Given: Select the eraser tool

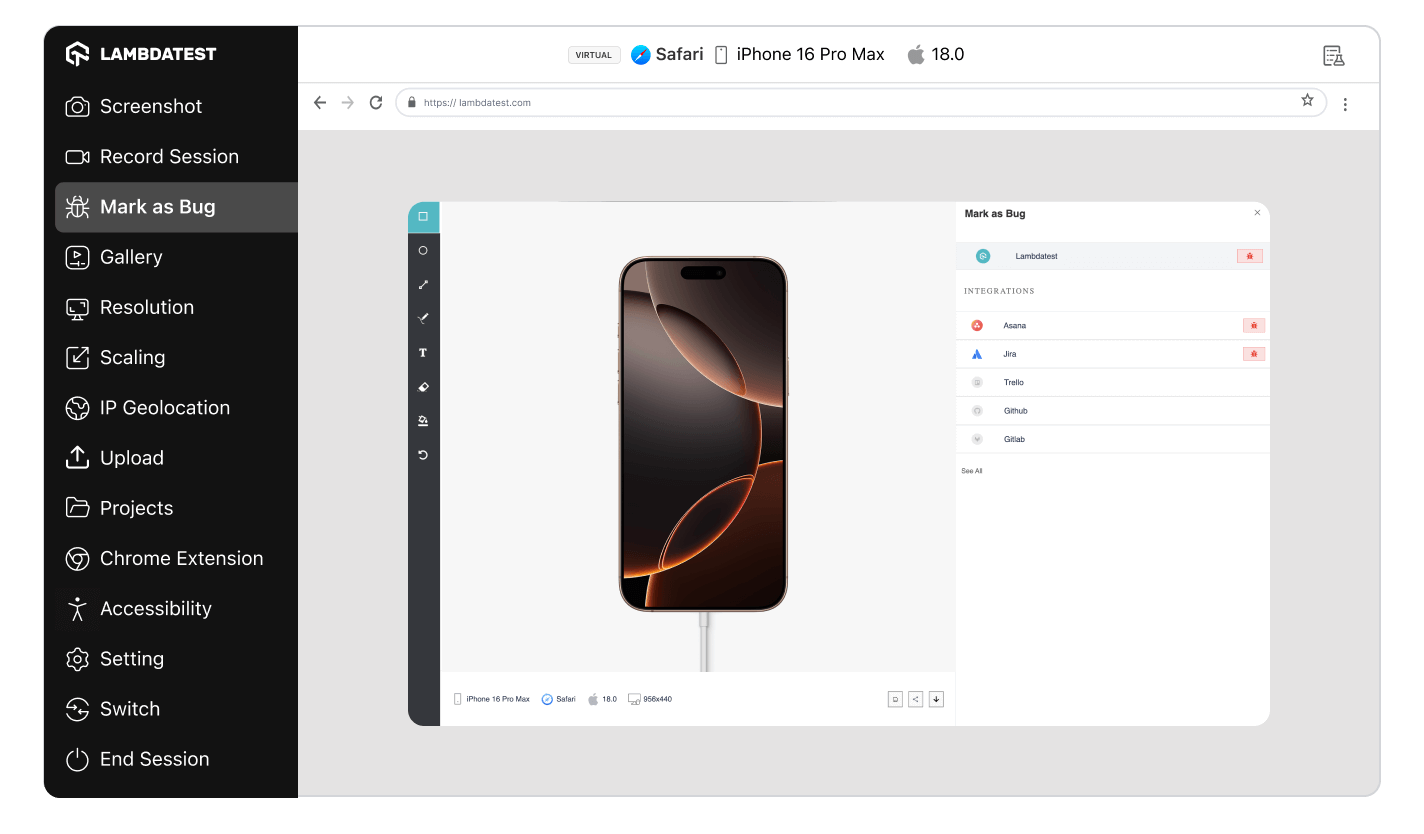Looking at the screenshot, I should (423, 387).
